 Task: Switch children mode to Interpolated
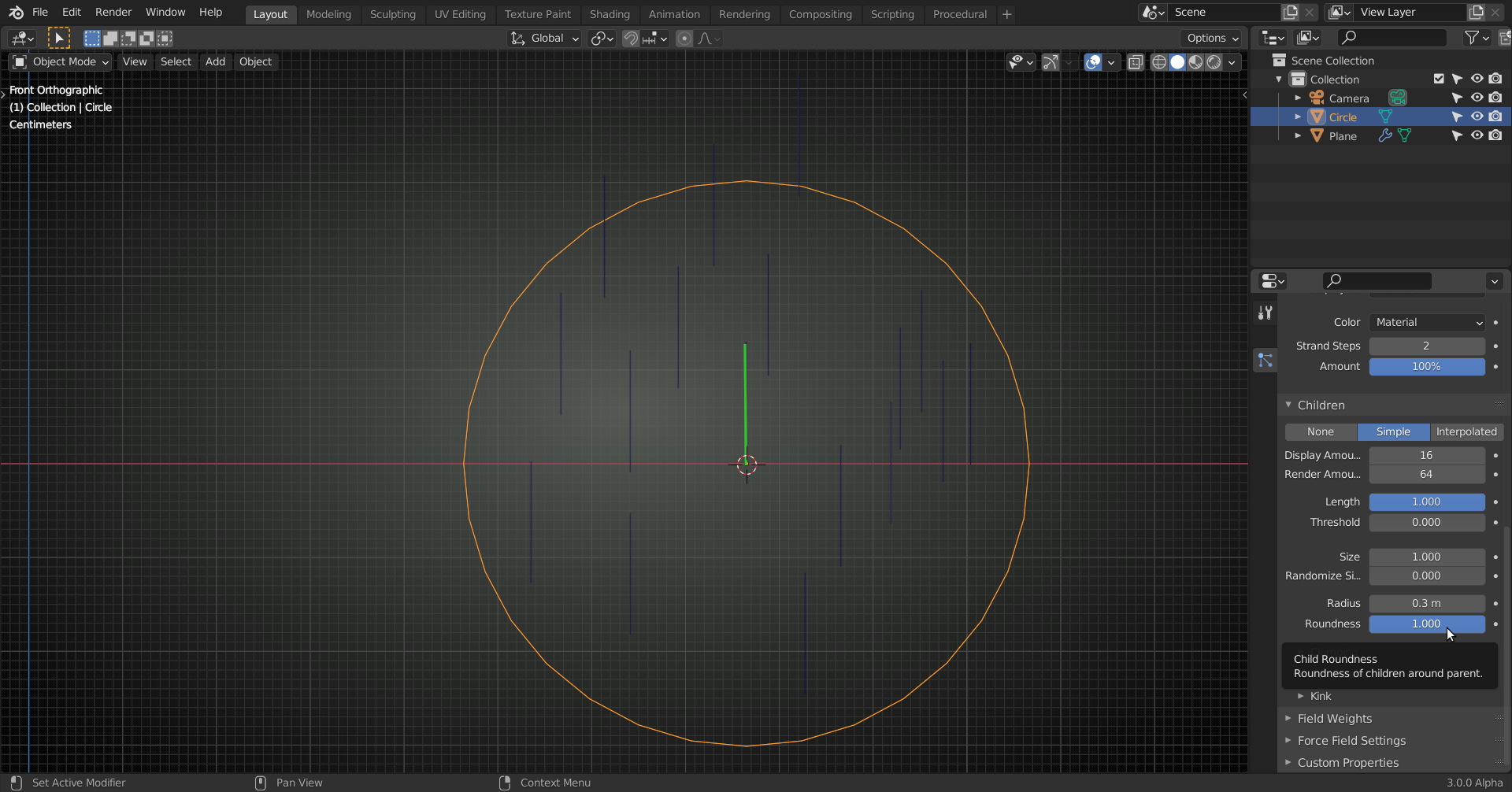[x=1467, y=431]
